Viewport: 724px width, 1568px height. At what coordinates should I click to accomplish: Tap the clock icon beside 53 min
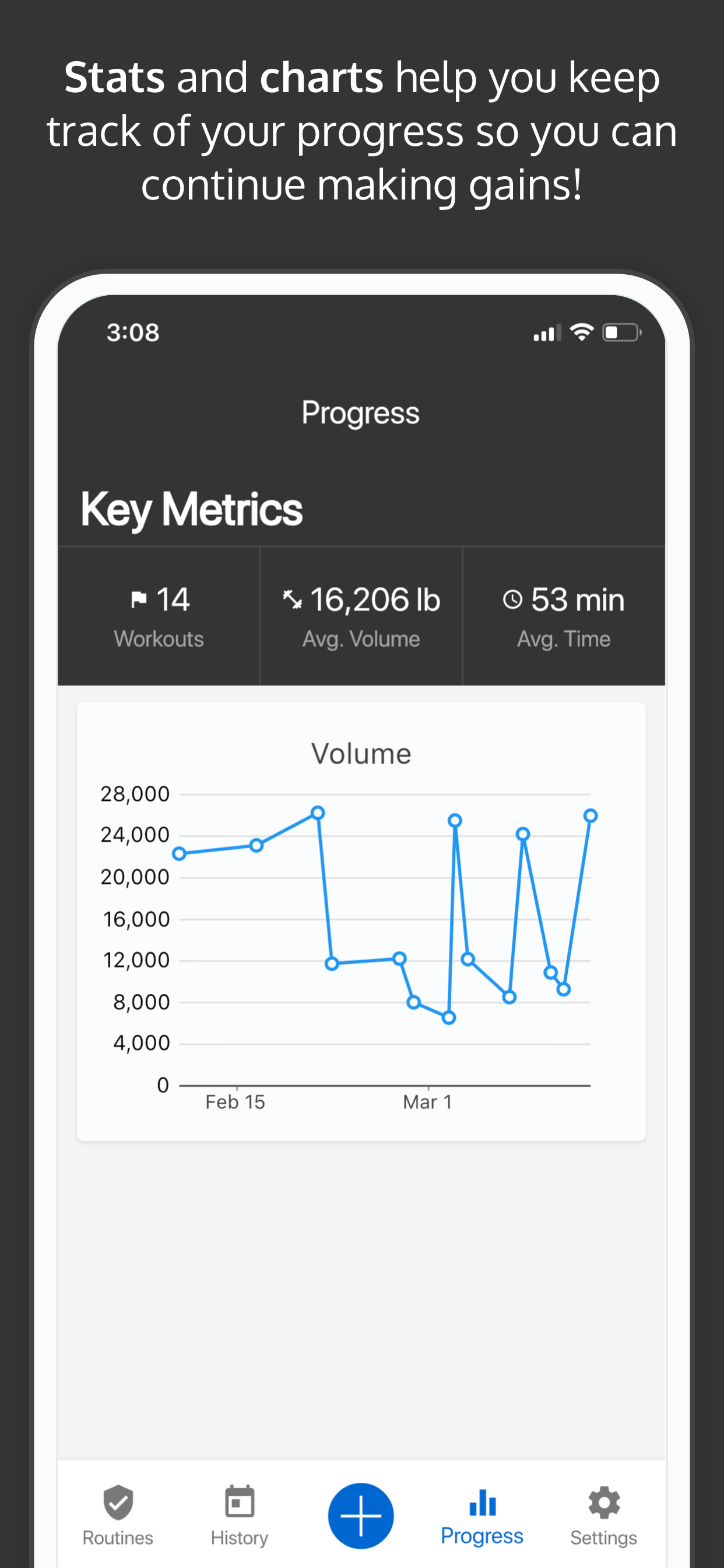coord(513,600)
